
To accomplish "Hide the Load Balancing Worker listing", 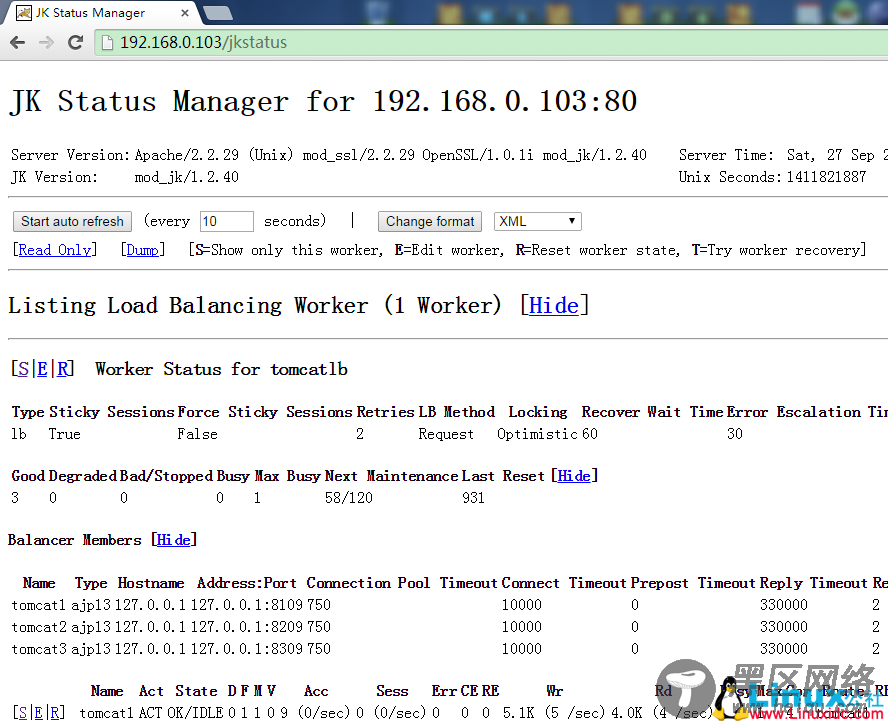I will click(x=554, y=306).
